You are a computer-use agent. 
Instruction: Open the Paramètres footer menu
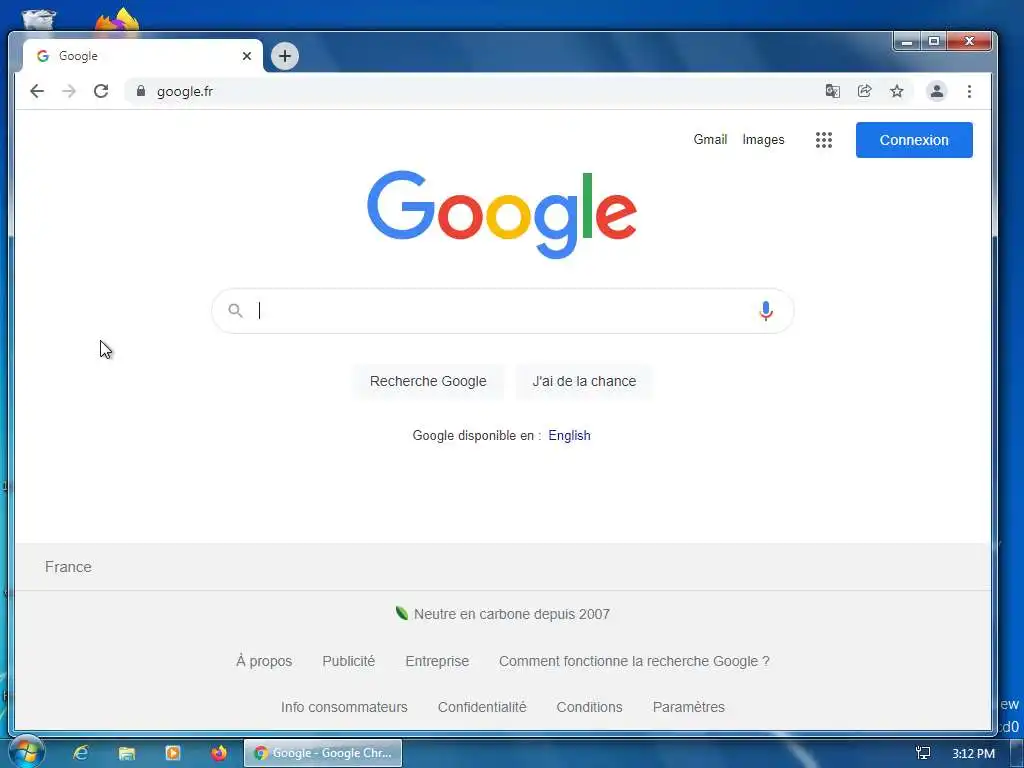pyautogui.click(x=688, y=707)
